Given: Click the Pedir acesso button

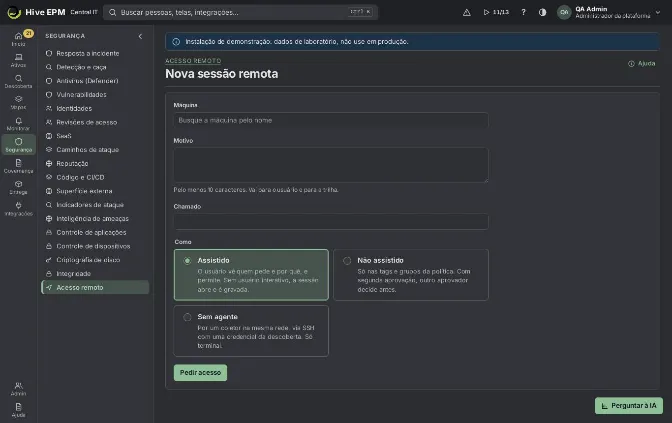Looking at the screenshot, I should [200, 372].
